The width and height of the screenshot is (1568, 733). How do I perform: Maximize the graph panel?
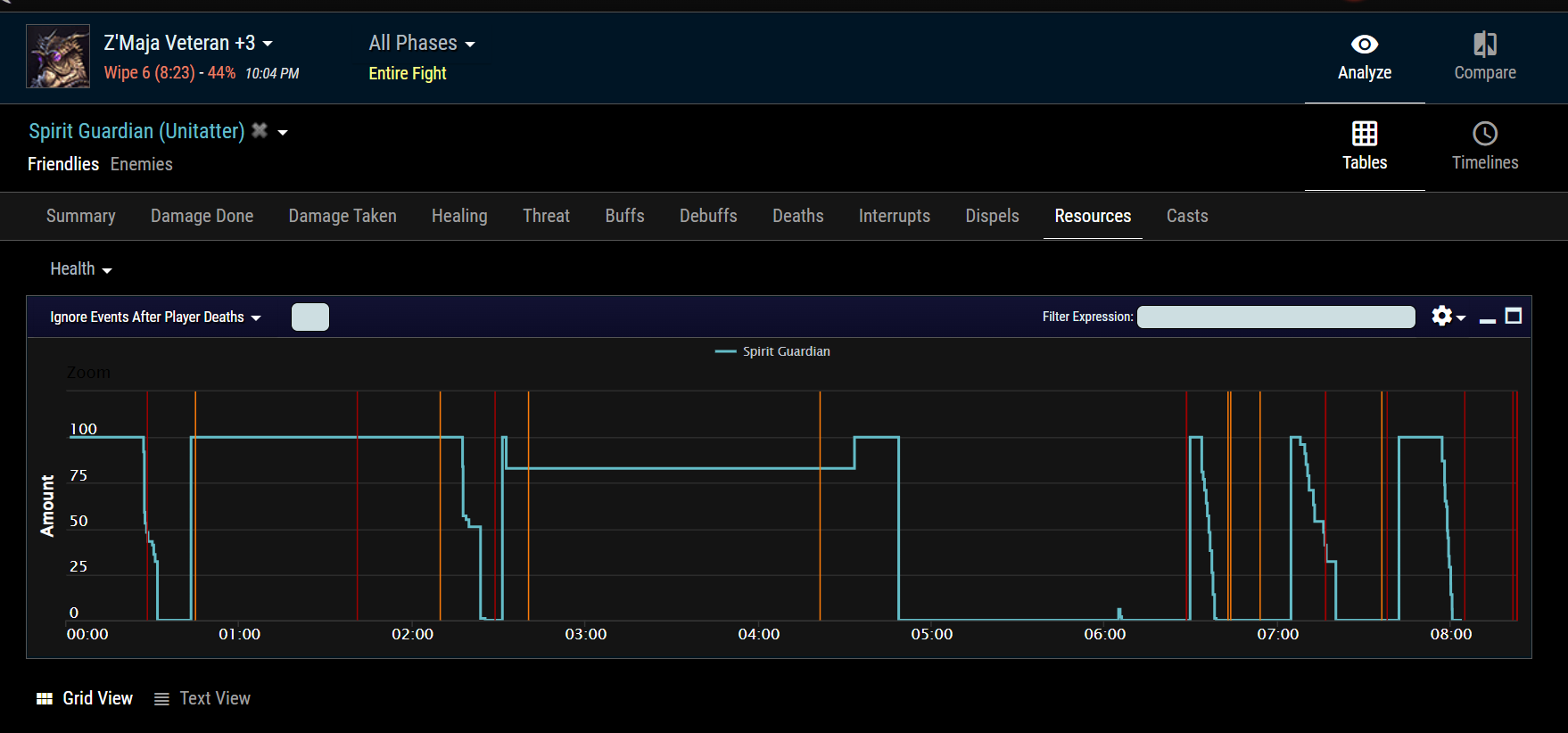(x=1514, y=316)
